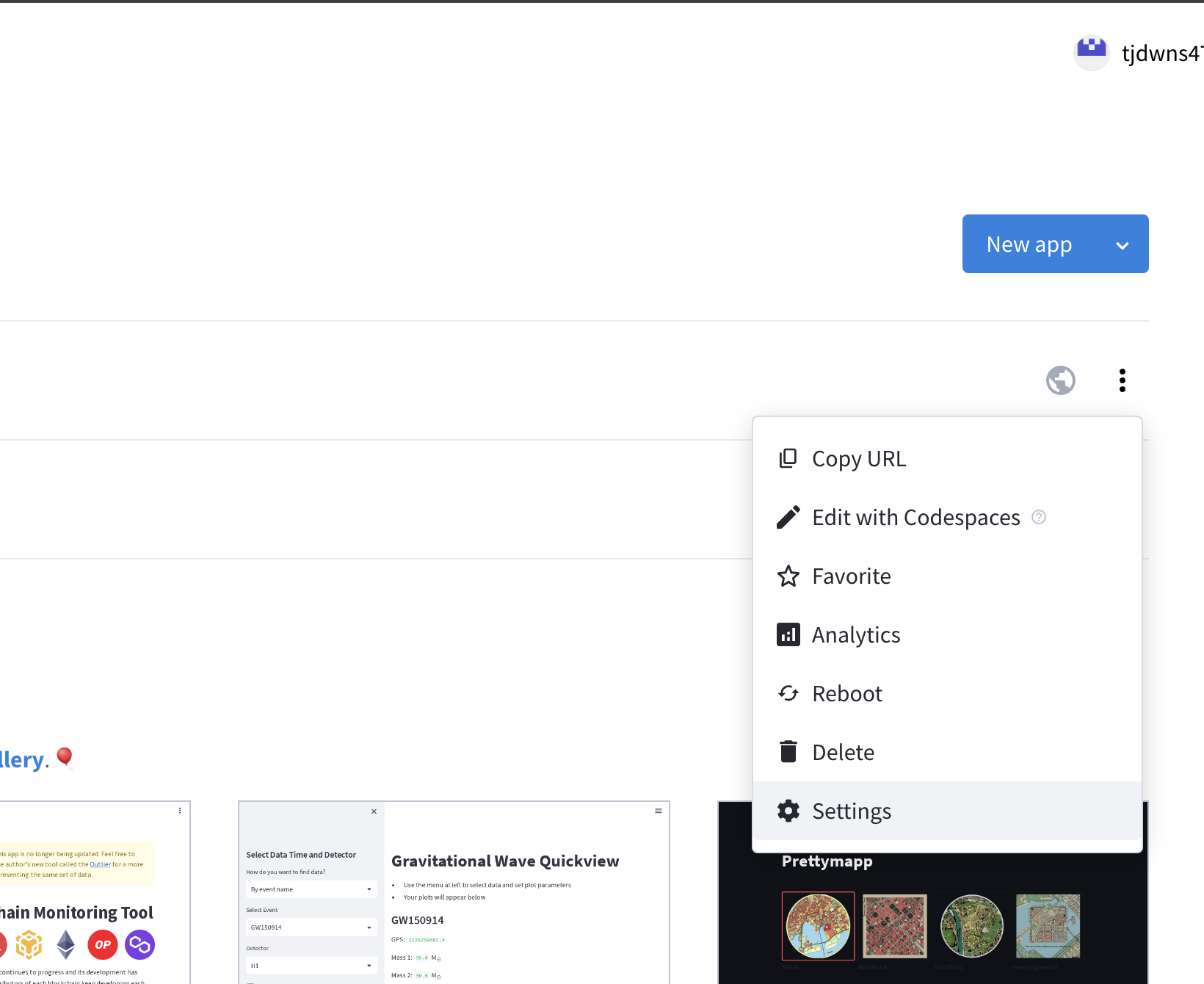Click the hamburger menu in Gravitational Wave preview
The height and width of the screenshot is (984, 1204).
[x=659, y=811]
